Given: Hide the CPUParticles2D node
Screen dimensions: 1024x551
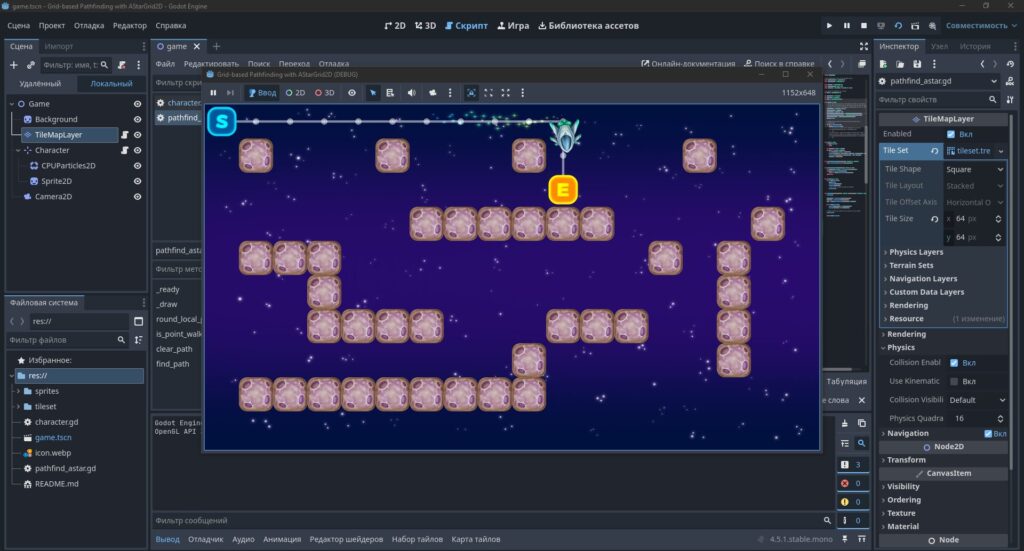Looking at the screenshot, I should 137,166.
